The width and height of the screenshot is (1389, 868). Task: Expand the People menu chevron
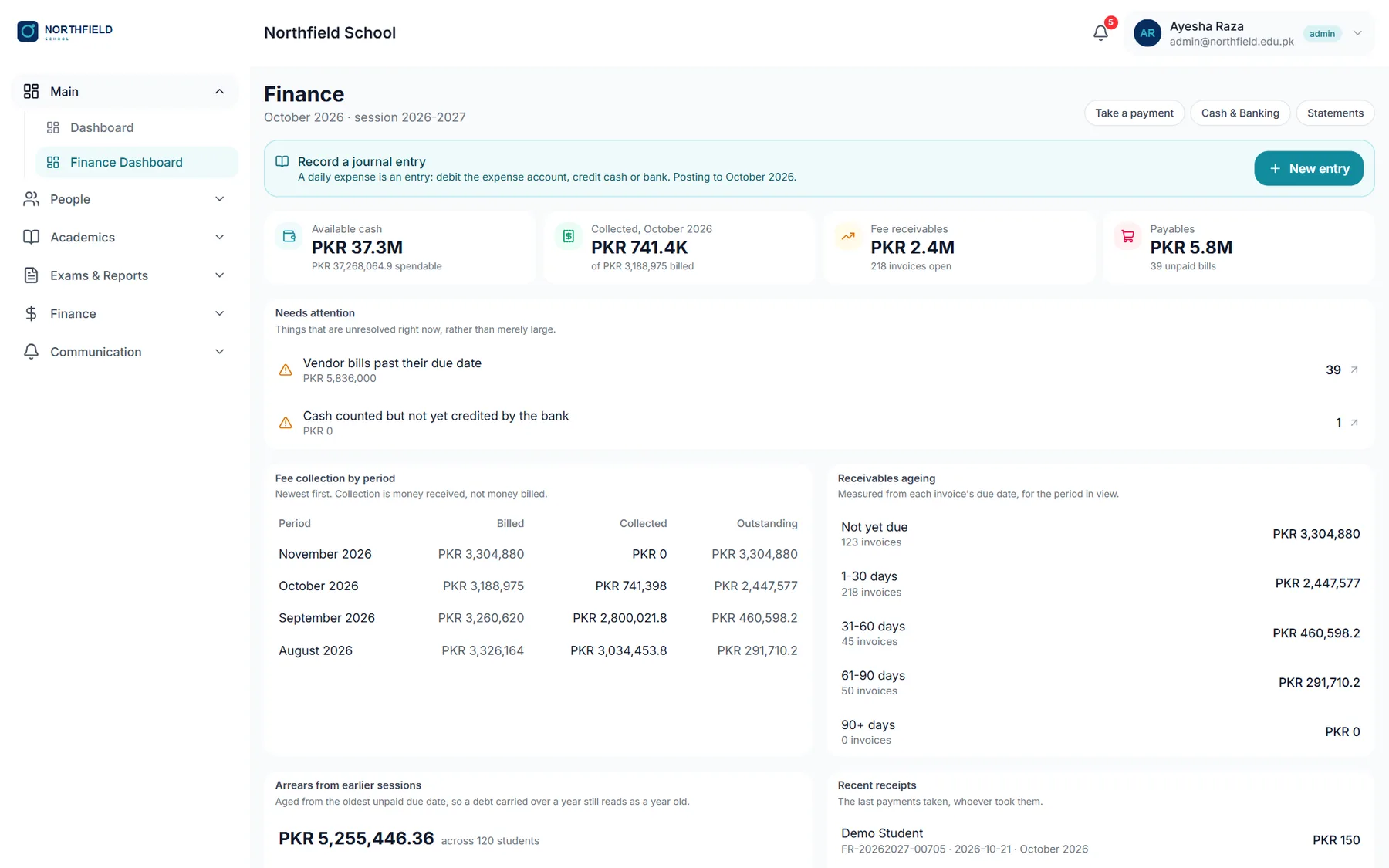coord(219,199)
